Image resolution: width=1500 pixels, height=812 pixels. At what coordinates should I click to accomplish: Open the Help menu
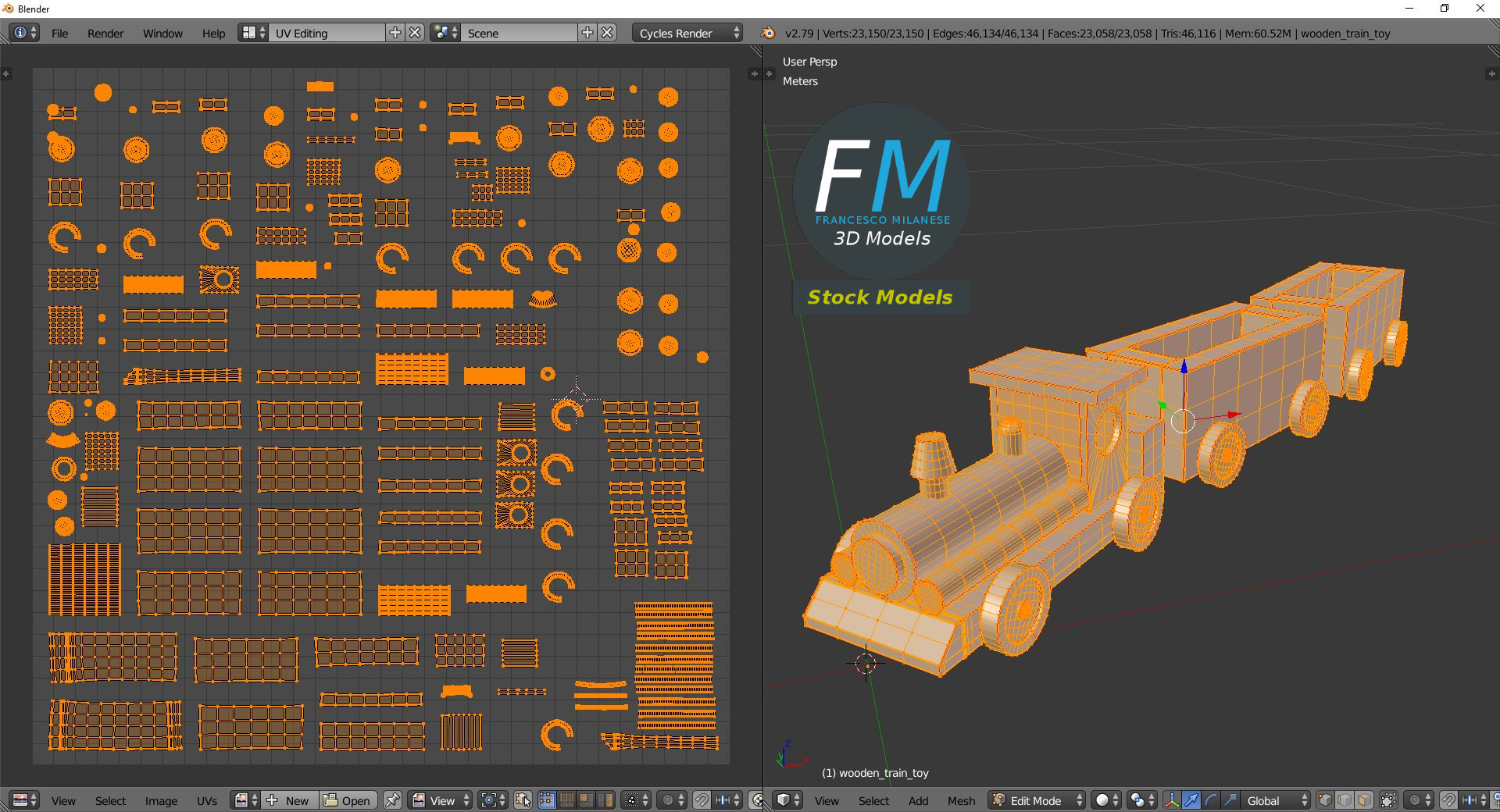(213, 34)
